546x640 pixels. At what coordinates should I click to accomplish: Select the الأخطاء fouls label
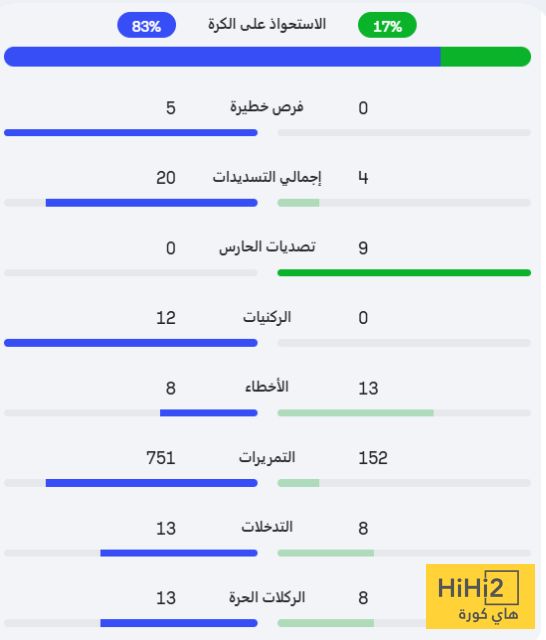click(267, 387)
